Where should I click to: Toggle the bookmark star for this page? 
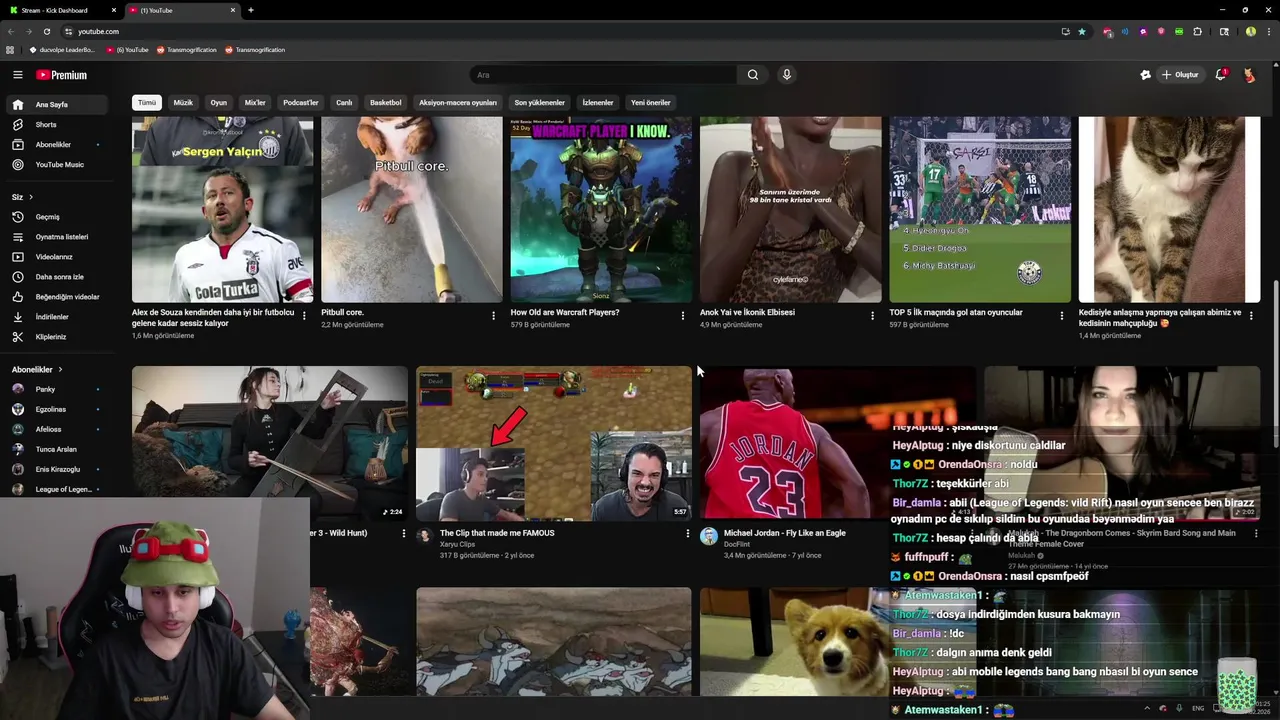click(1082, 31)
